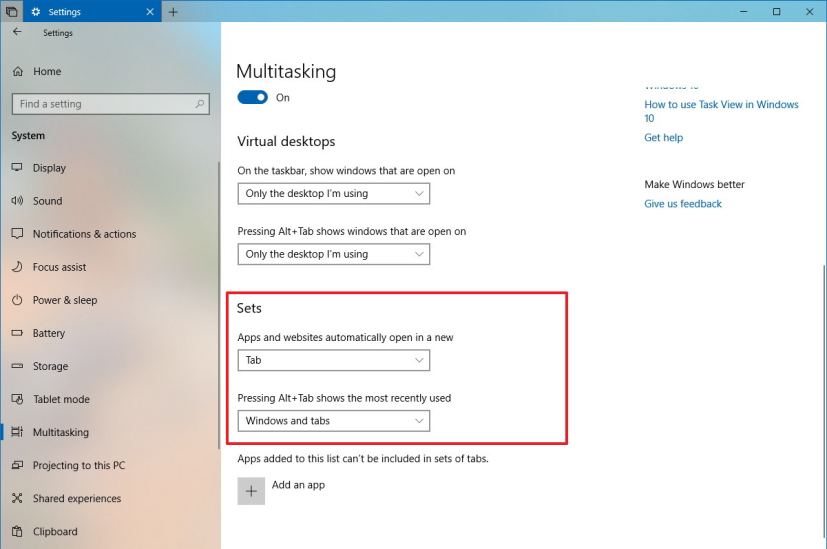Click the Find a setting search box

click(111, 104)
